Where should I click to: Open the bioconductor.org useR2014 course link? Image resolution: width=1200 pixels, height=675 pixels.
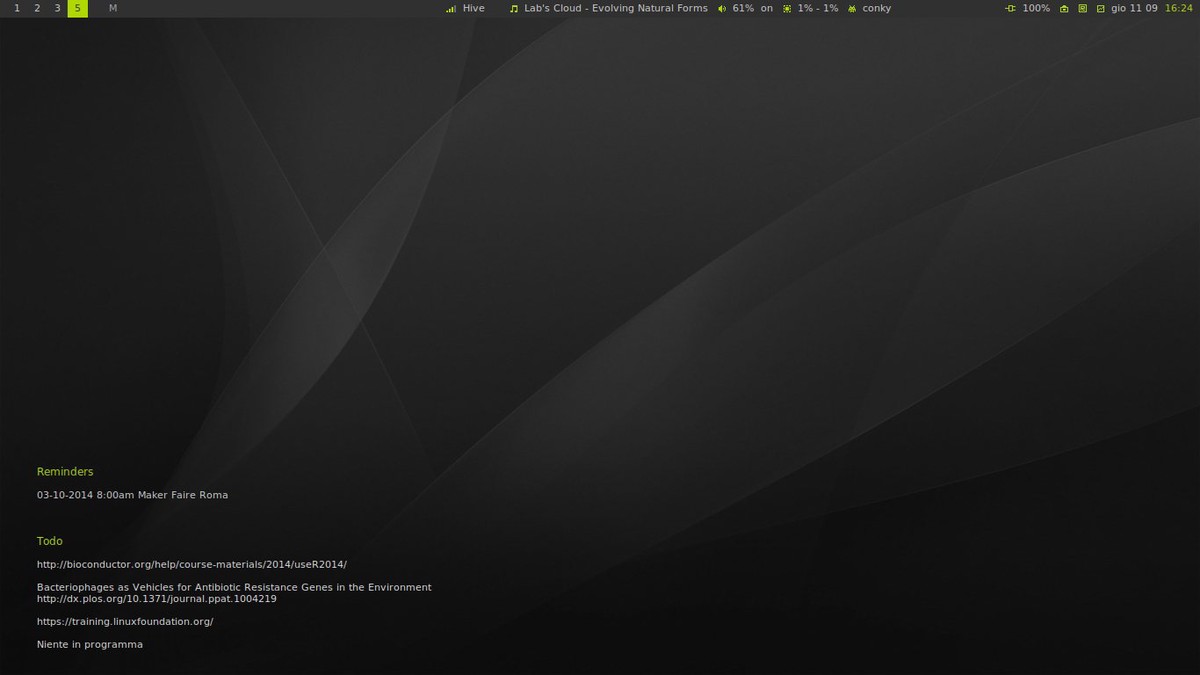(x=191, y=563)
